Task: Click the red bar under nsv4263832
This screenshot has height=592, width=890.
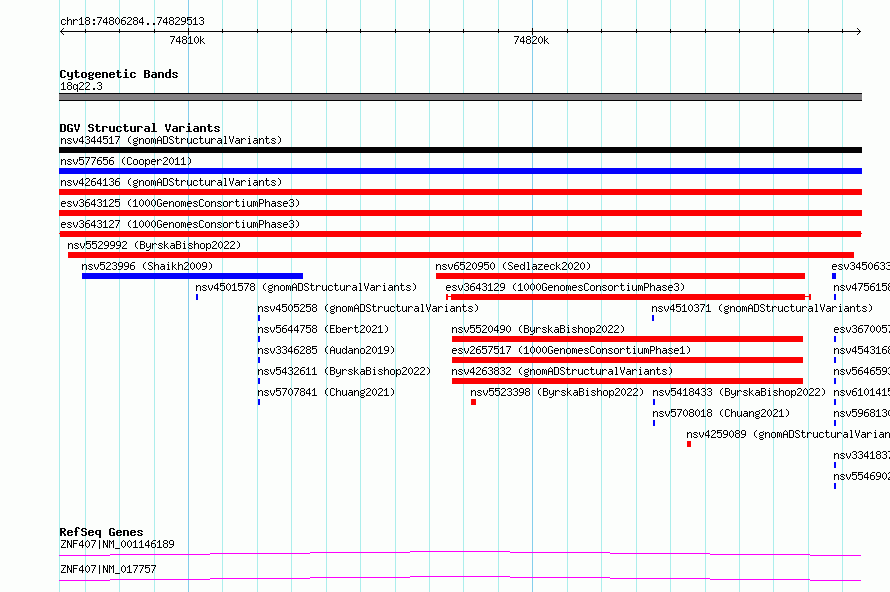Action: coord(627,381)
